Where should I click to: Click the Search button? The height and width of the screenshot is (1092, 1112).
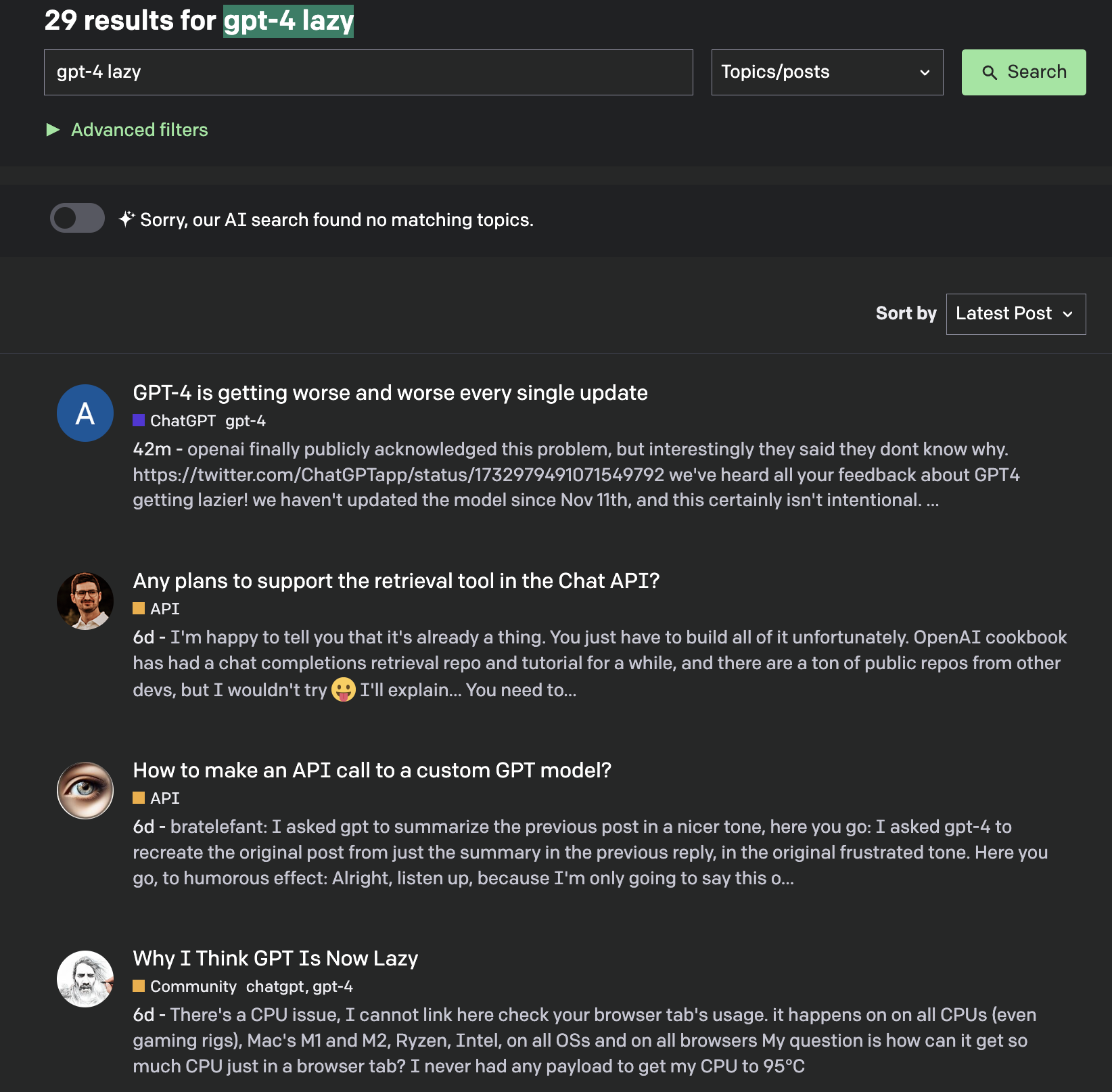click(1023, 72)
